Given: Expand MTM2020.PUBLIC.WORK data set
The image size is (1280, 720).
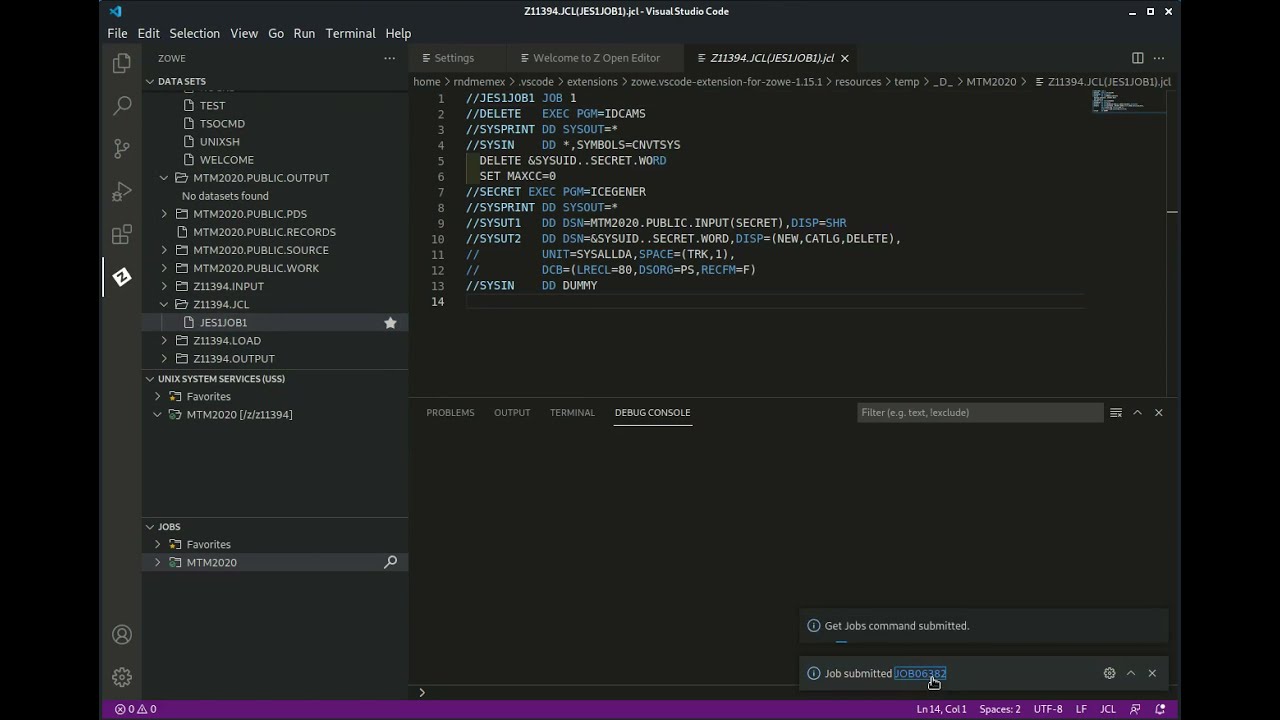Looking at the screenshot, I should [164, 268].
